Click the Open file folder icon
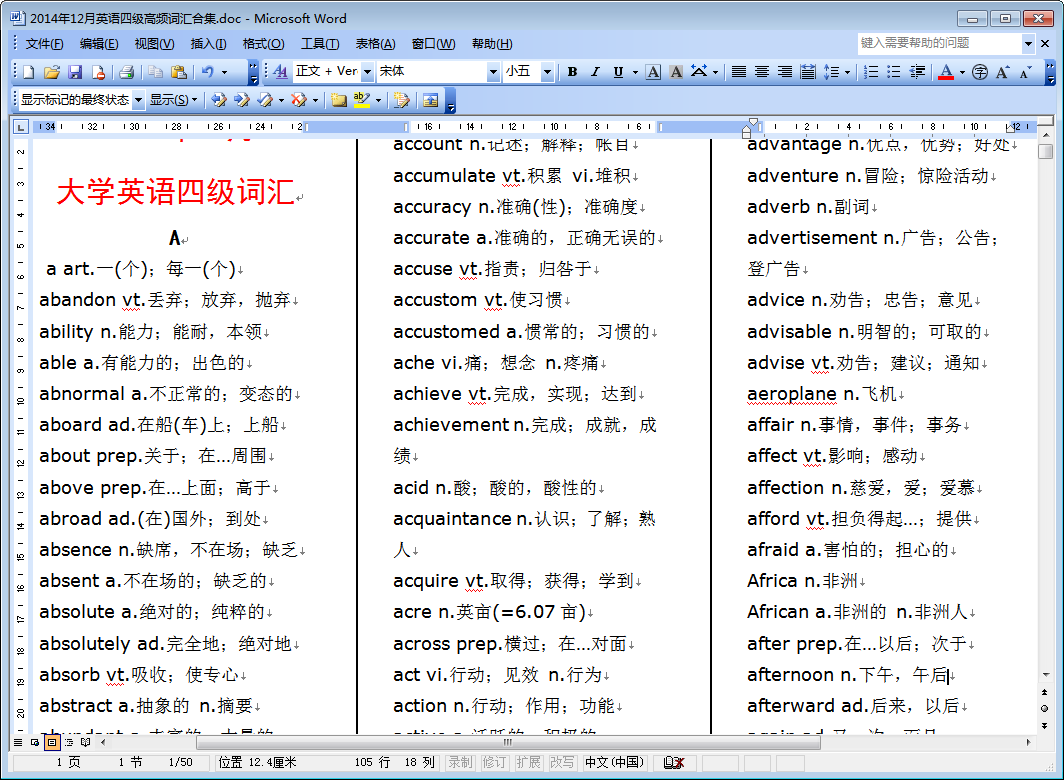This screenshot has height=780, width=1064. 52,72
